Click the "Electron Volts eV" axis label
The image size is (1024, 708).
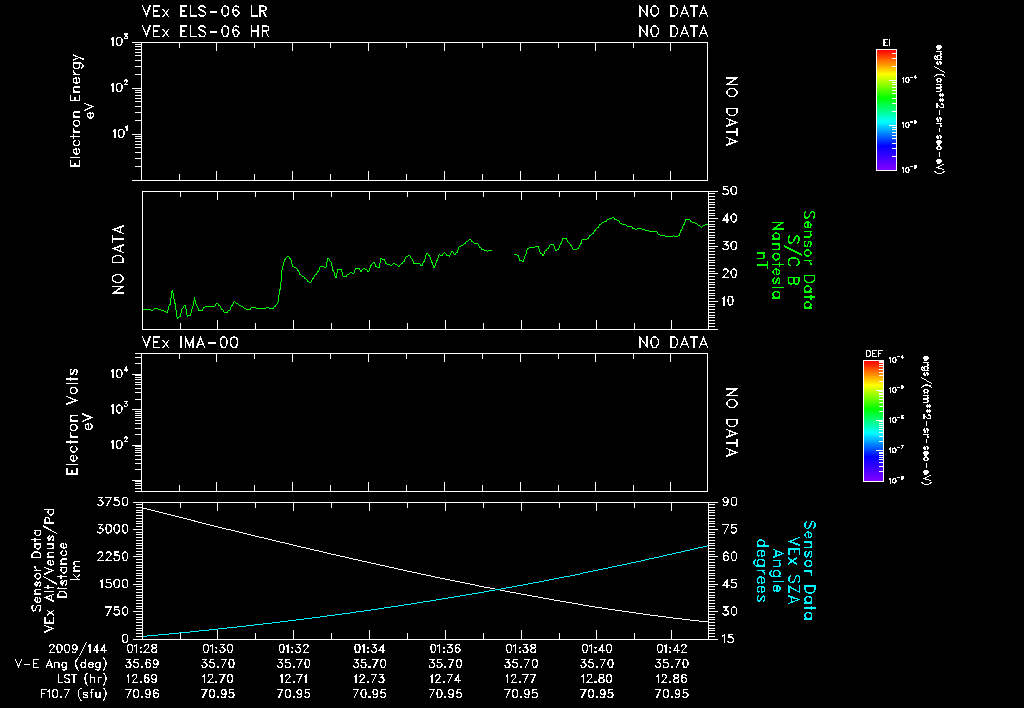coord(79,422)
